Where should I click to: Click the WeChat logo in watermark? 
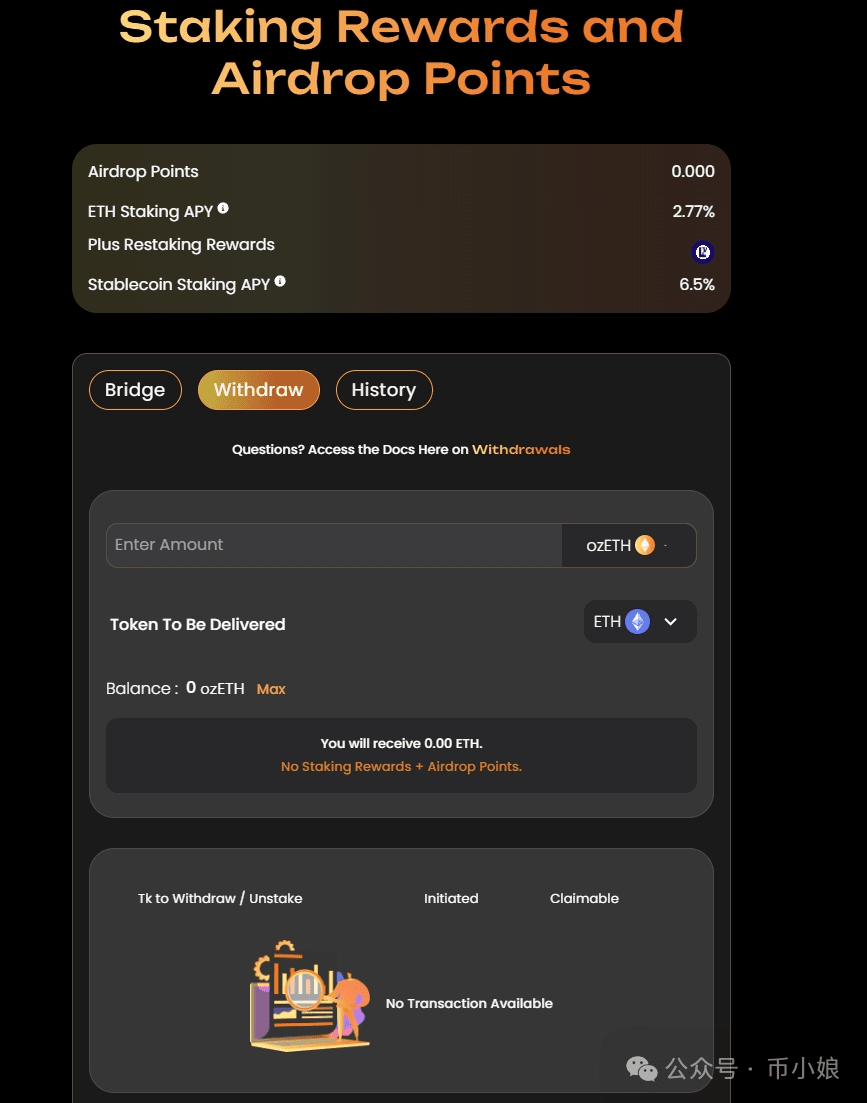click(641, 1069)
